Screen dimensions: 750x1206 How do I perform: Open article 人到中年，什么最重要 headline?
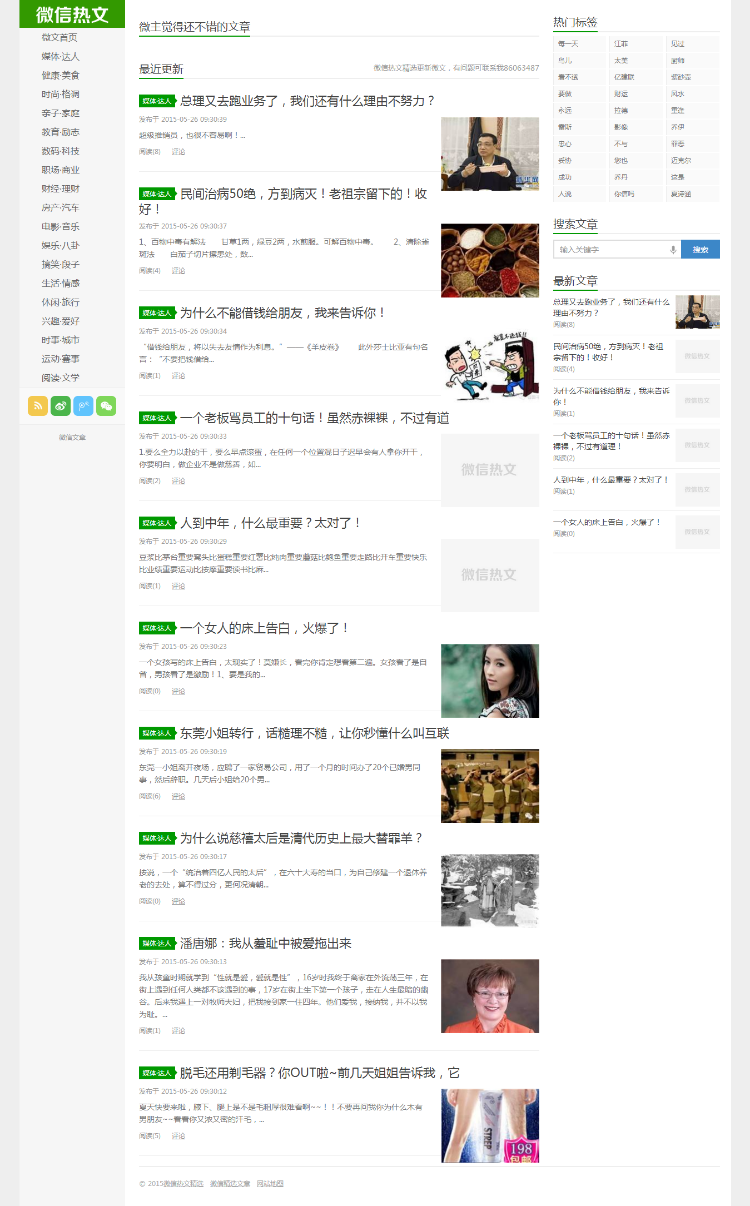point(271,523)
